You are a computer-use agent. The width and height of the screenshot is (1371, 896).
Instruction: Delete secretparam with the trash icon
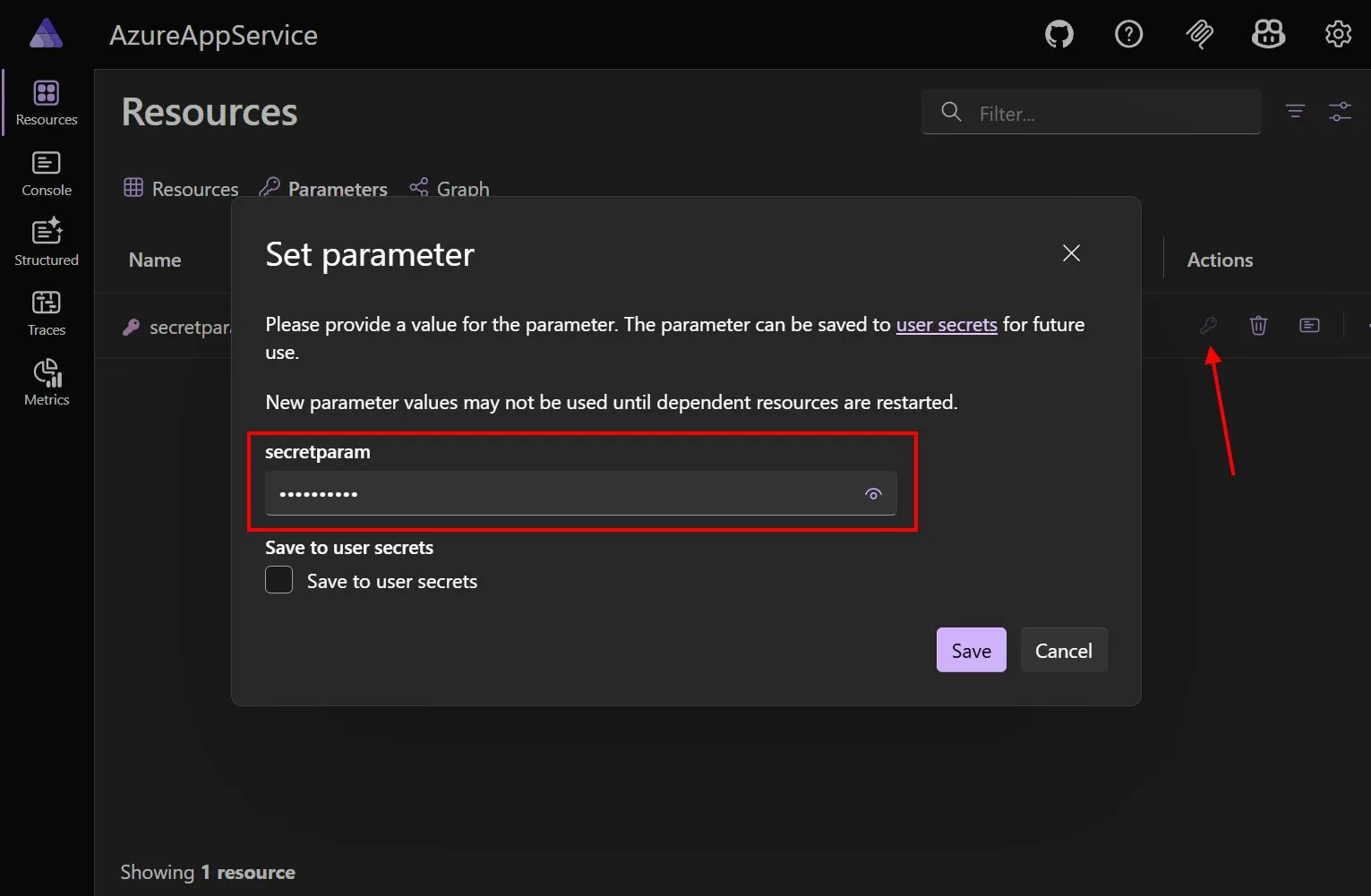click(x=1258, y=325)
